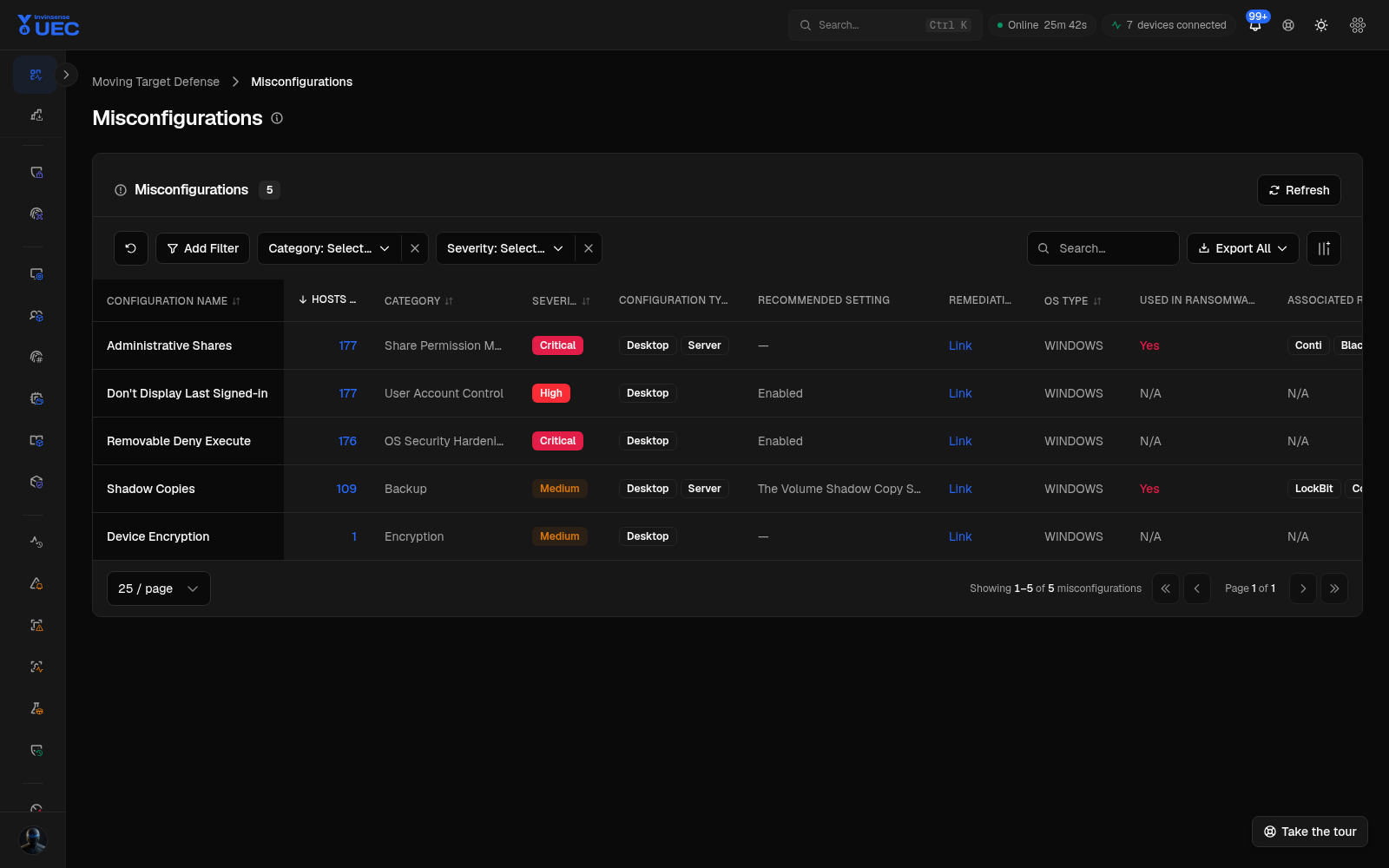Viewport: 1389px width, 868px height.
Task: Open hosts count 109 for Shadow Copies
Action: tap(346, 489)
